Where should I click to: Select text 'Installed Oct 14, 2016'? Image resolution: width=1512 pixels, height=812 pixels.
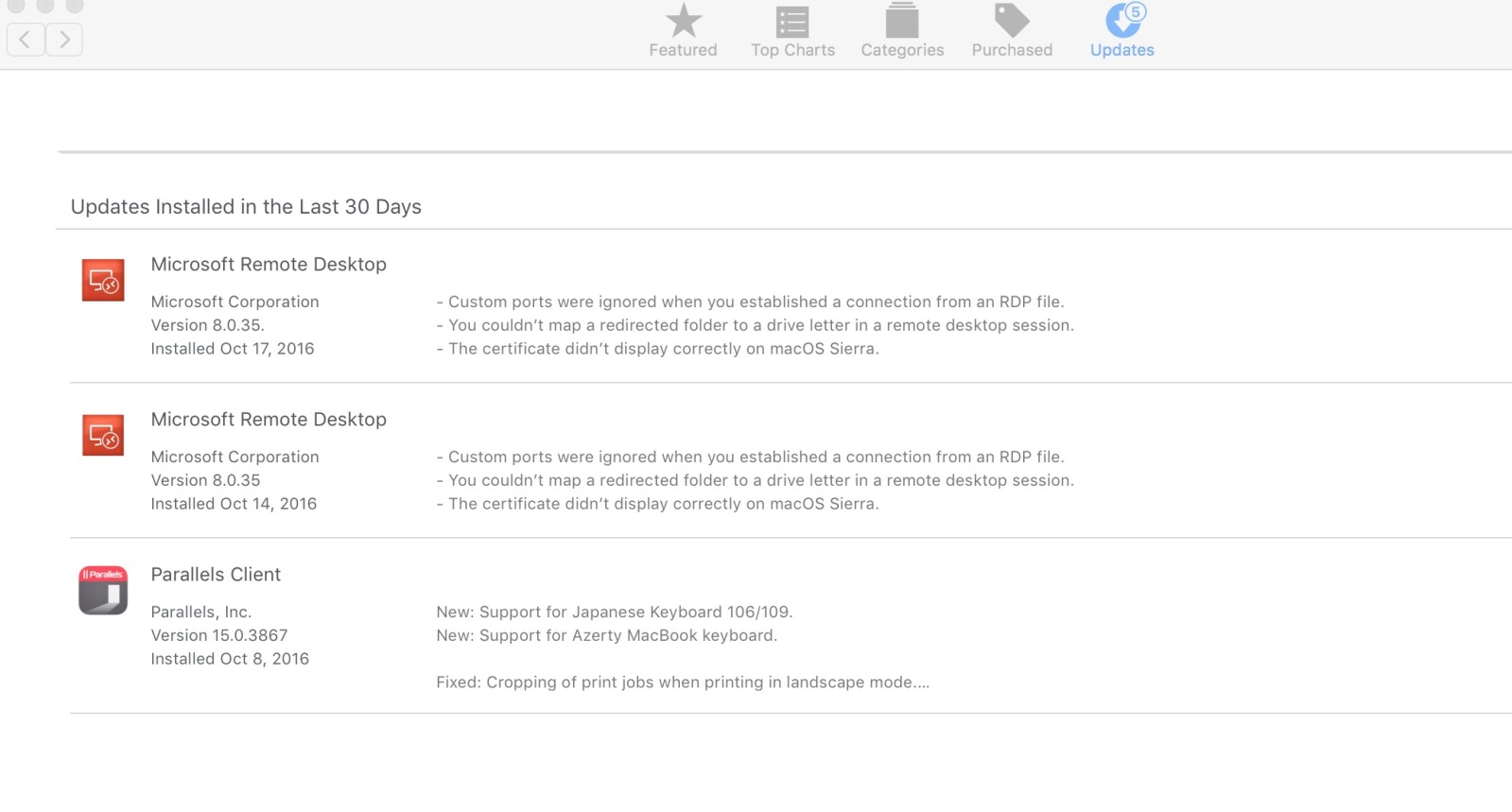tap(234, 504)
